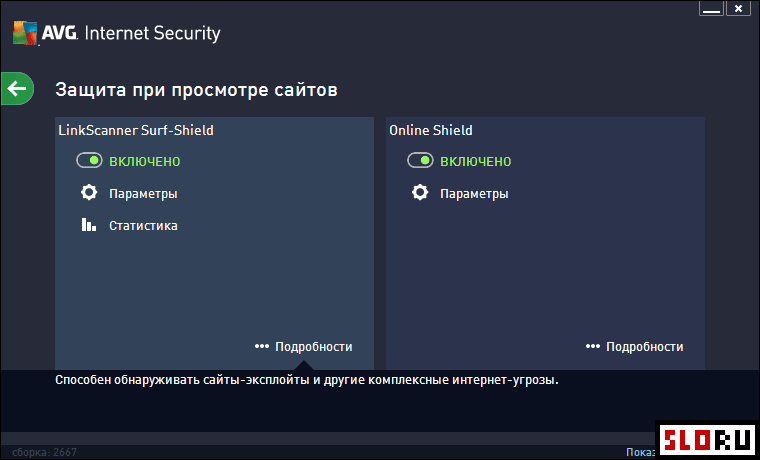Click three dots beside Online Shield Подробности
Image resolution: width=760 pixels, height=460 pixels.
[593, 347]
